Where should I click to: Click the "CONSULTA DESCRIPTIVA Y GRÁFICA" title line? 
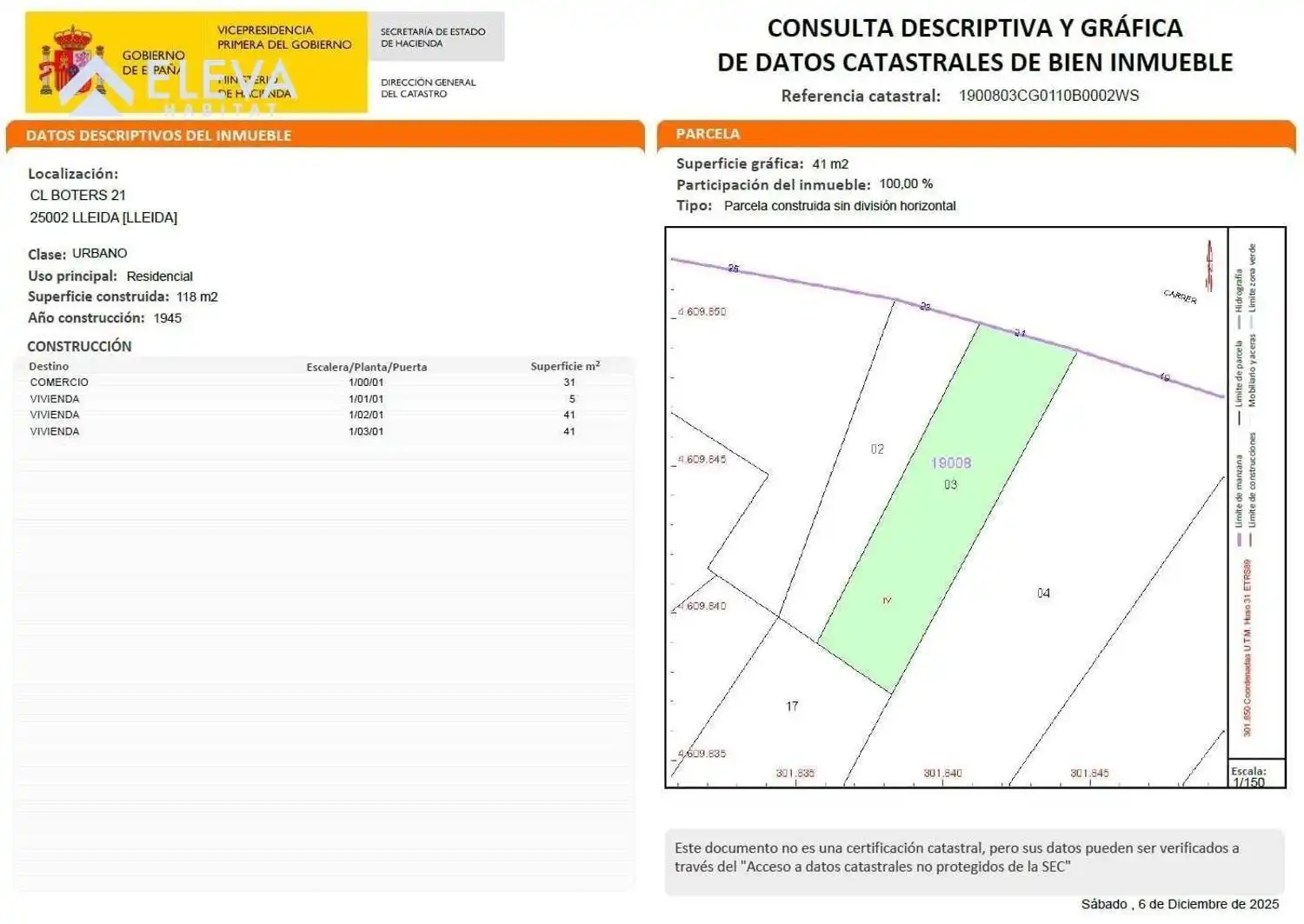975,28
